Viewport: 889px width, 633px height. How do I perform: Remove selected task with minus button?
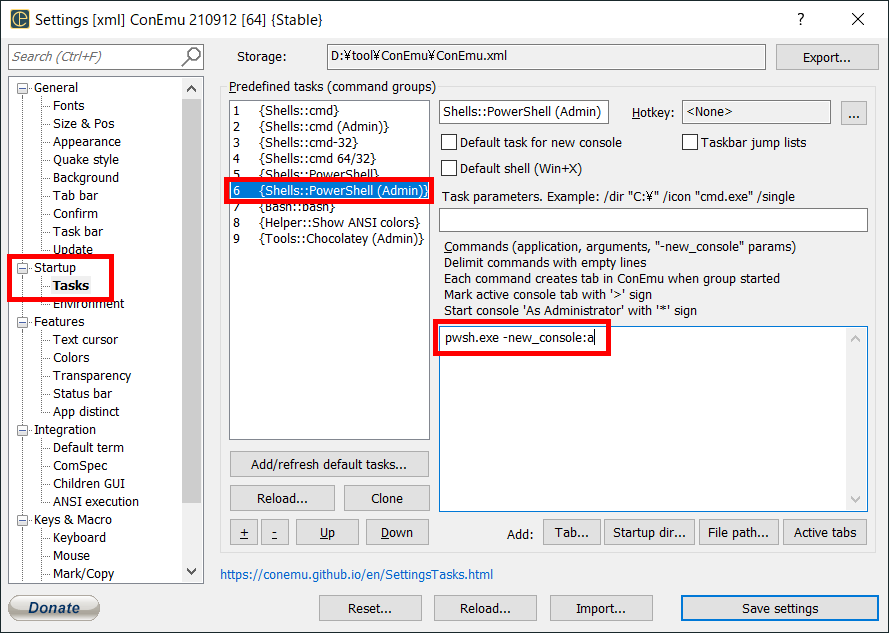click(274, 533)
